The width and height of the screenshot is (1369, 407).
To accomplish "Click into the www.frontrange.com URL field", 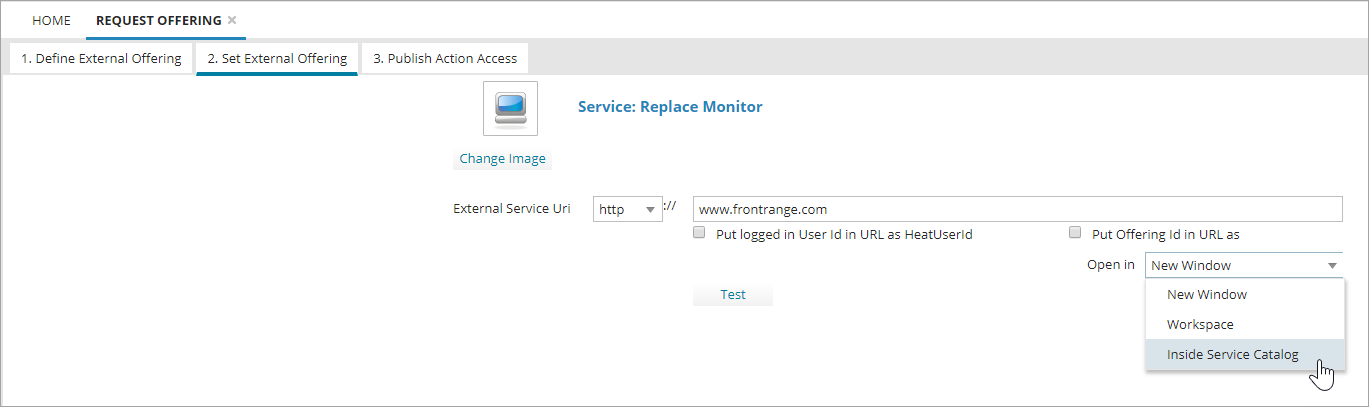I will pyautogui.click(x=1016, y=209).
